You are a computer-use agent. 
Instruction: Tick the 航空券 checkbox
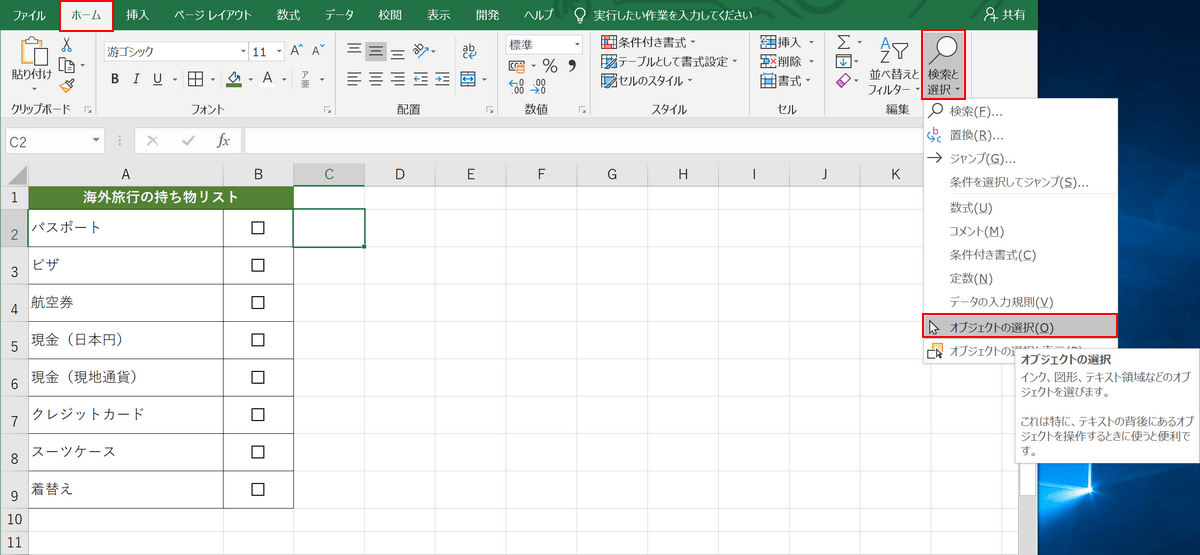pos(258,303)
